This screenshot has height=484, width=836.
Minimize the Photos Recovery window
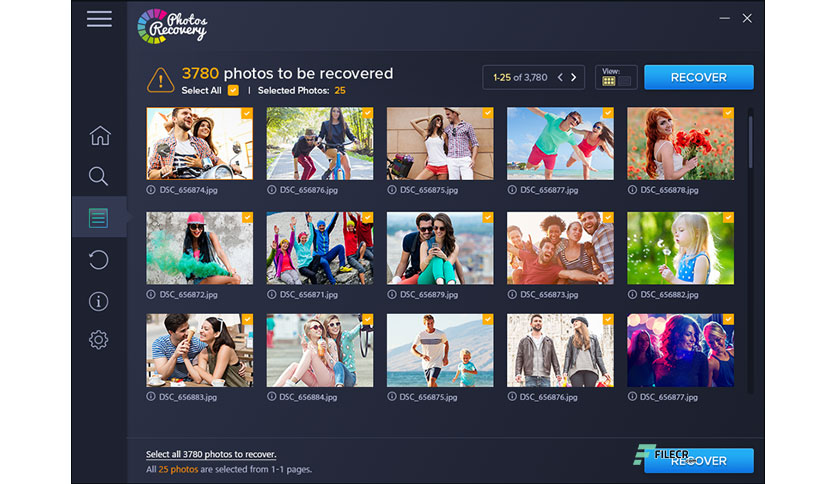(724, 19)
